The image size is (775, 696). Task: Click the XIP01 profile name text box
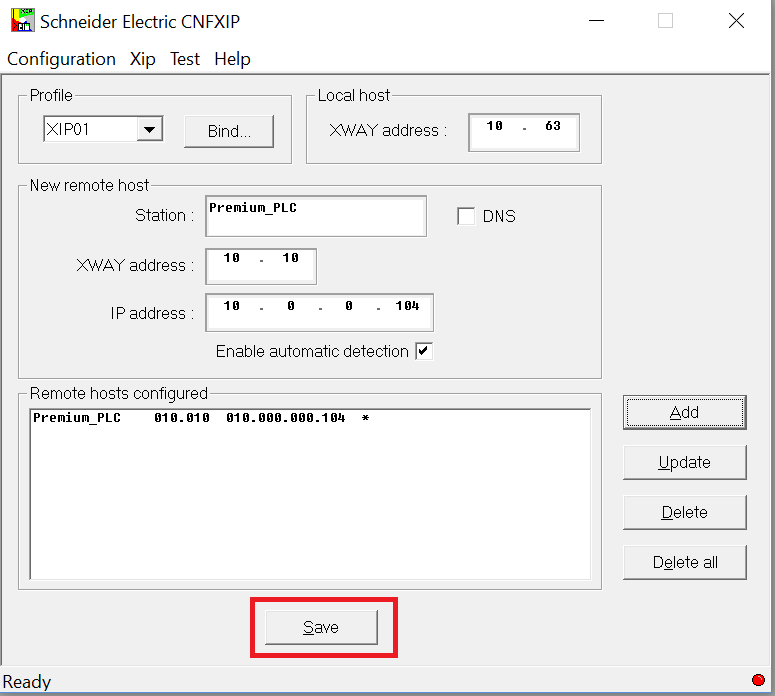90,130
